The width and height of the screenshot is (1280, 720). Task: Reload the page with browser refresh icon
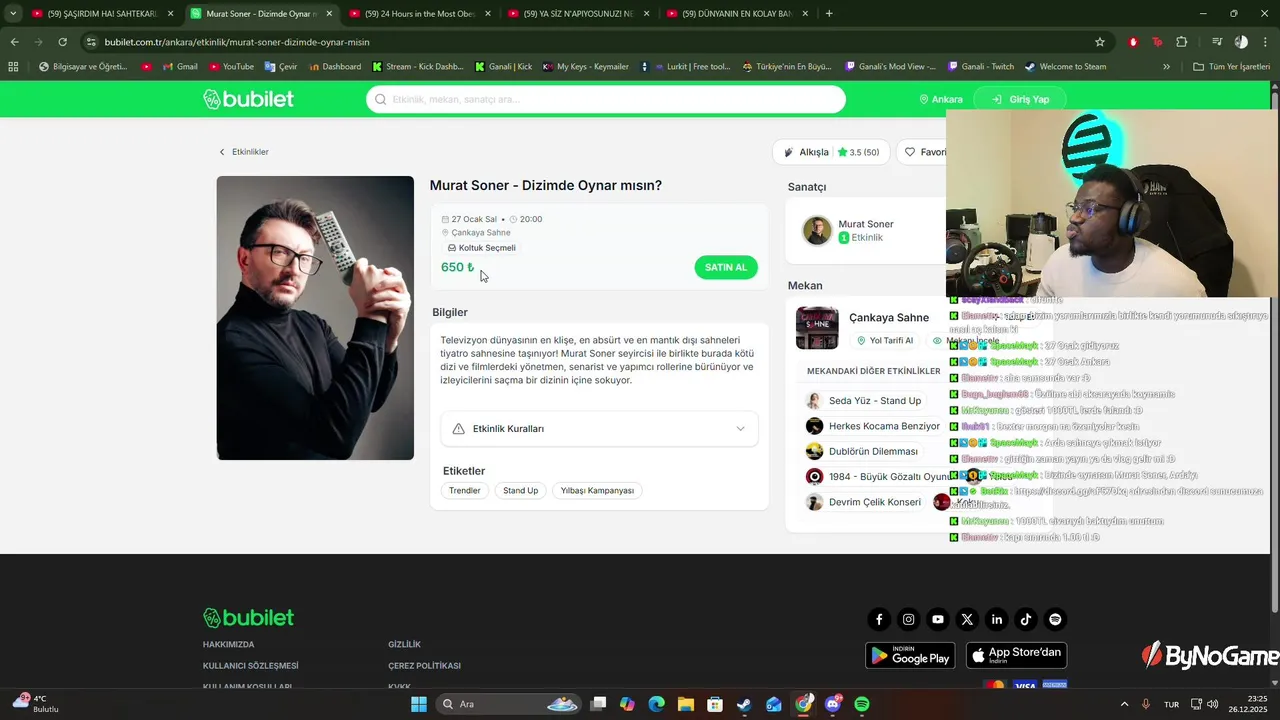pos(62,42)
